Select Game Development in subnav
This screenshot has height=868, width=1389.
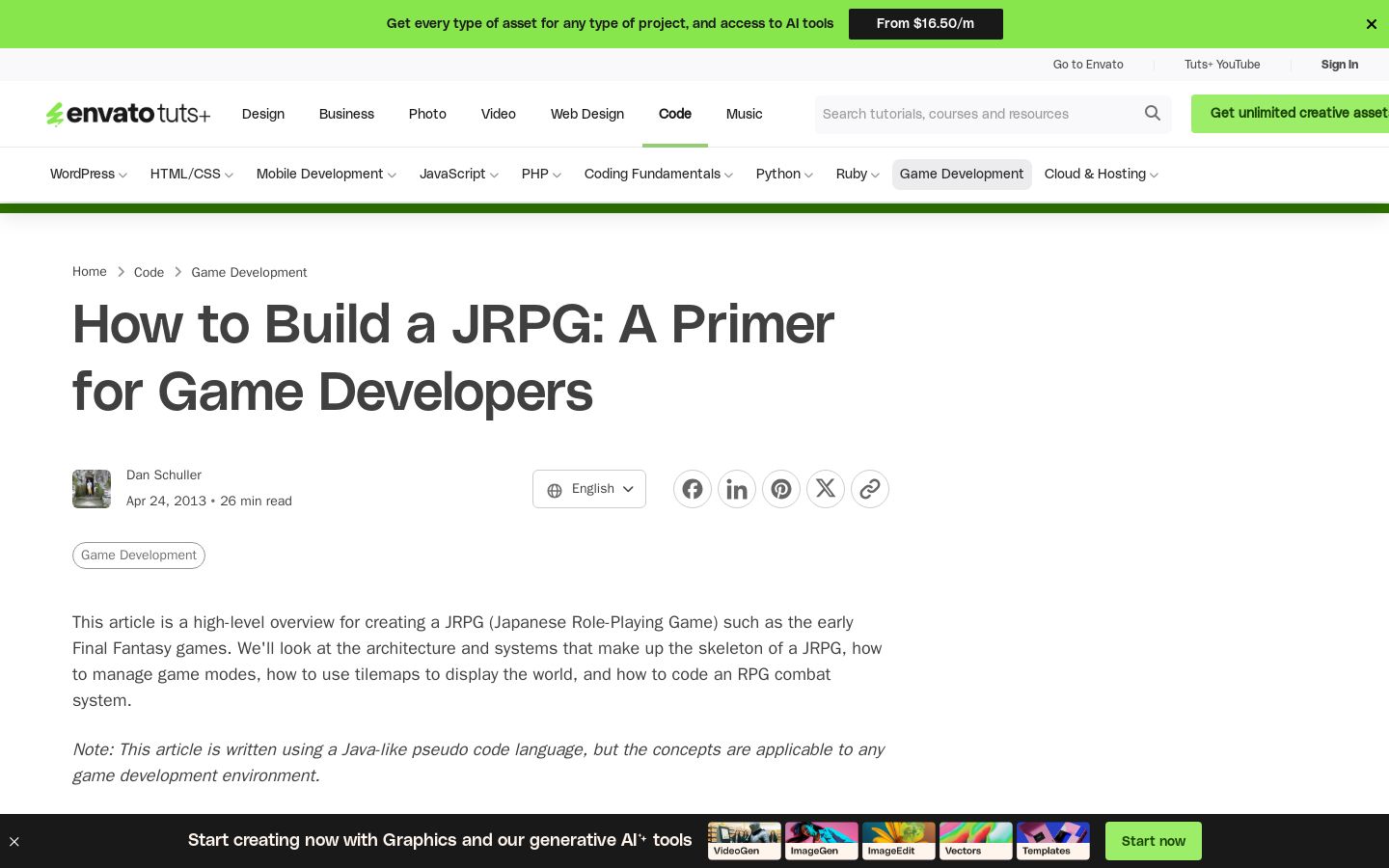click(962, 175)
